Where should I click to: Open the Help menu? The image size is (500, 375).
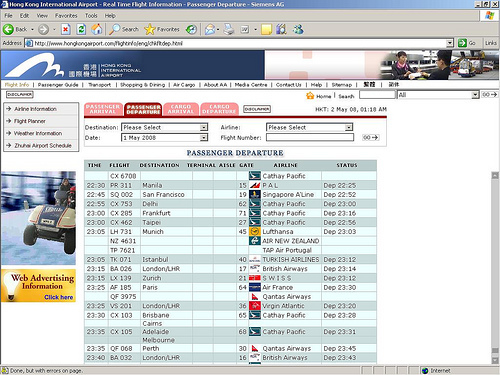point(110,15)
